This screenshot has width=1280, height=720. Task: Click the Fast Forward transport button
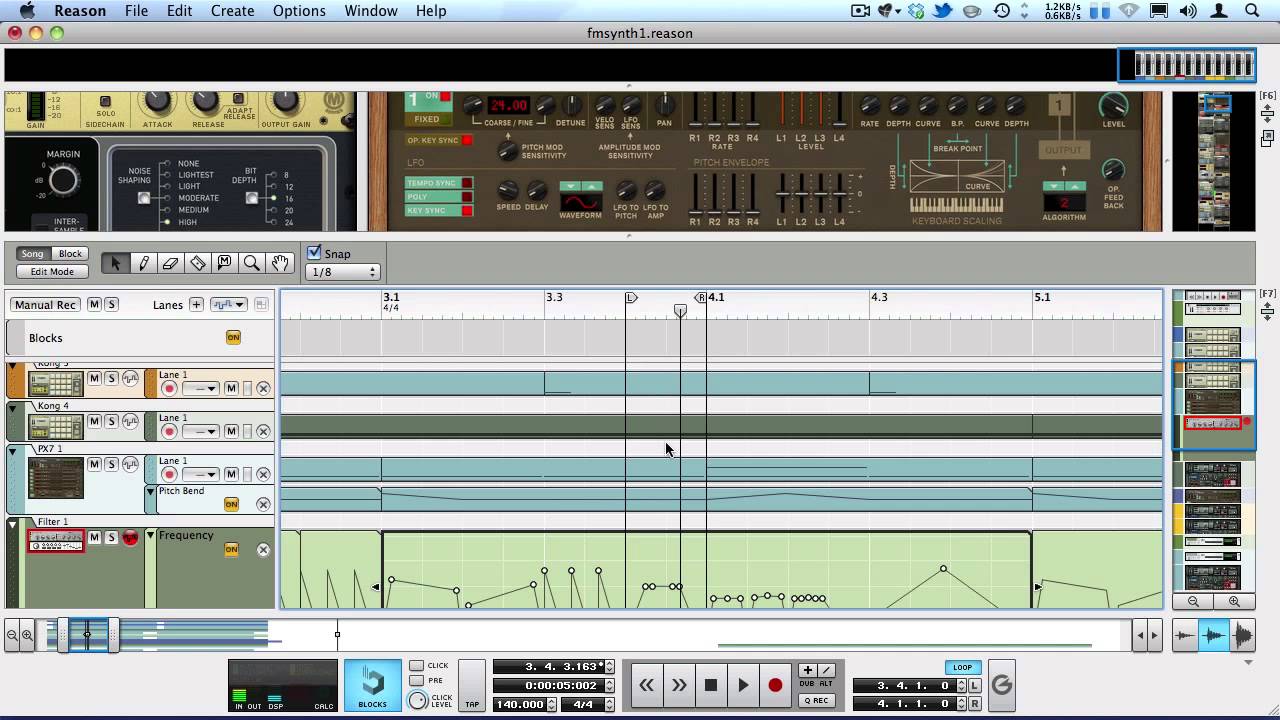[679, 685]
